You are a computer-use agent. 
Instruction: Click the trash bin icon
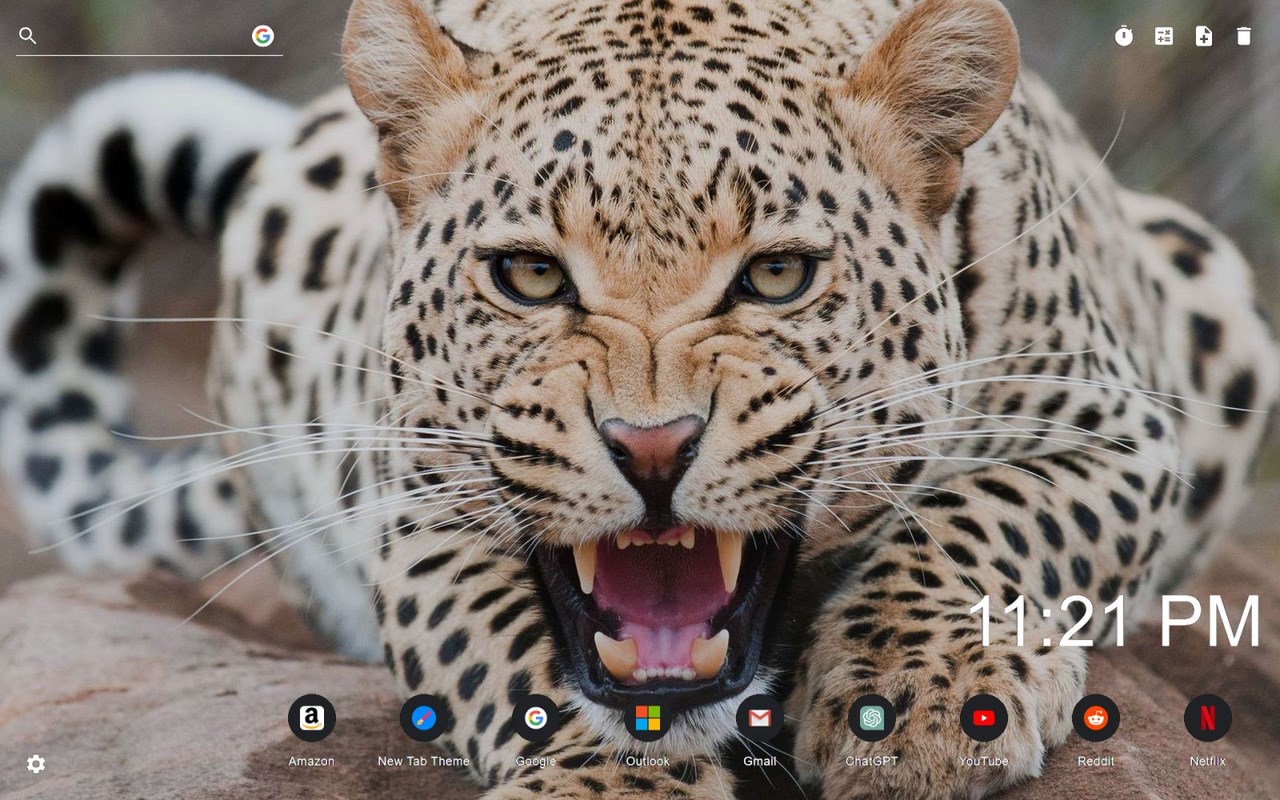click(x=1244, y=36)
